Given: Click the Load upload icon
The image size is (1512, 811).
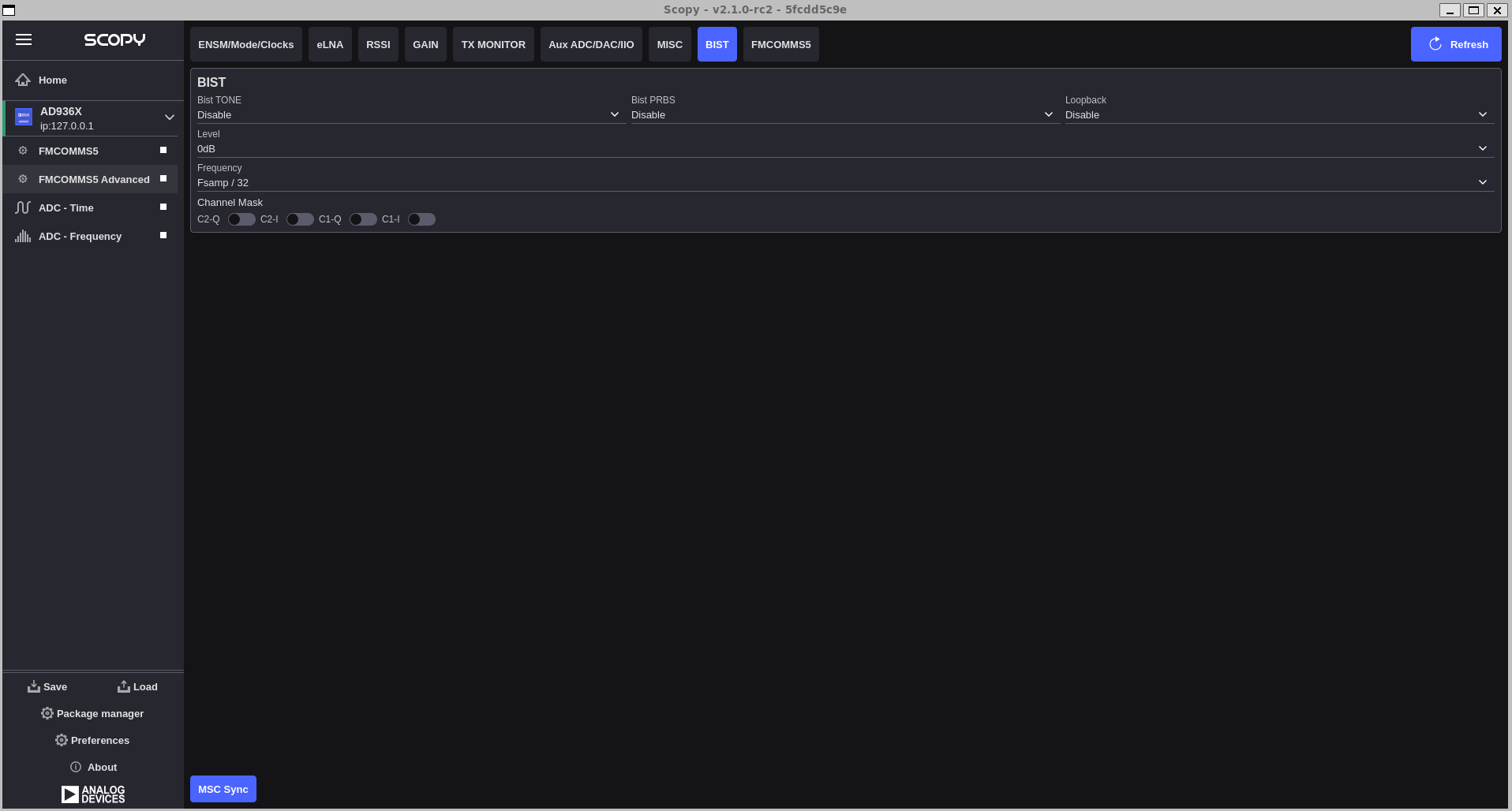Looking at the screenshot, I should (124, 686).
